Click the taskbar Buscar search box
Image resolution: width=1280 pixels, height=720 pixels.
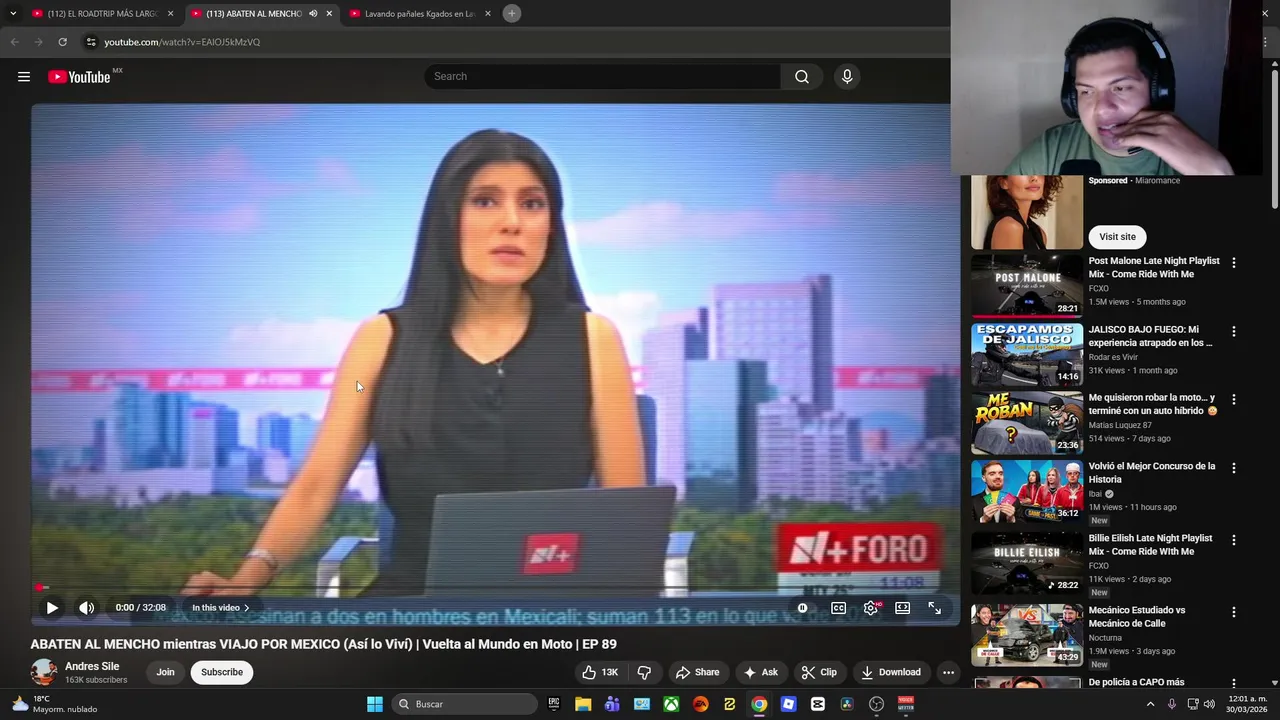463,704
